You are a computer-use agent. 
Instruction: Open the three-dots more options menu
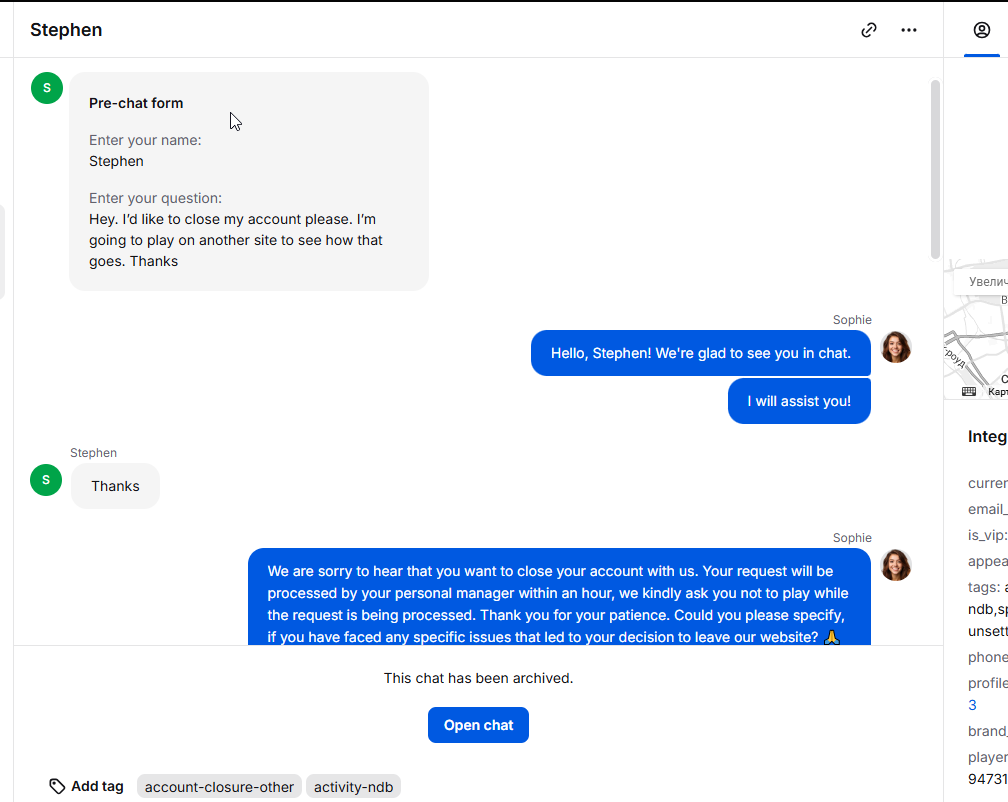(908, 30)
